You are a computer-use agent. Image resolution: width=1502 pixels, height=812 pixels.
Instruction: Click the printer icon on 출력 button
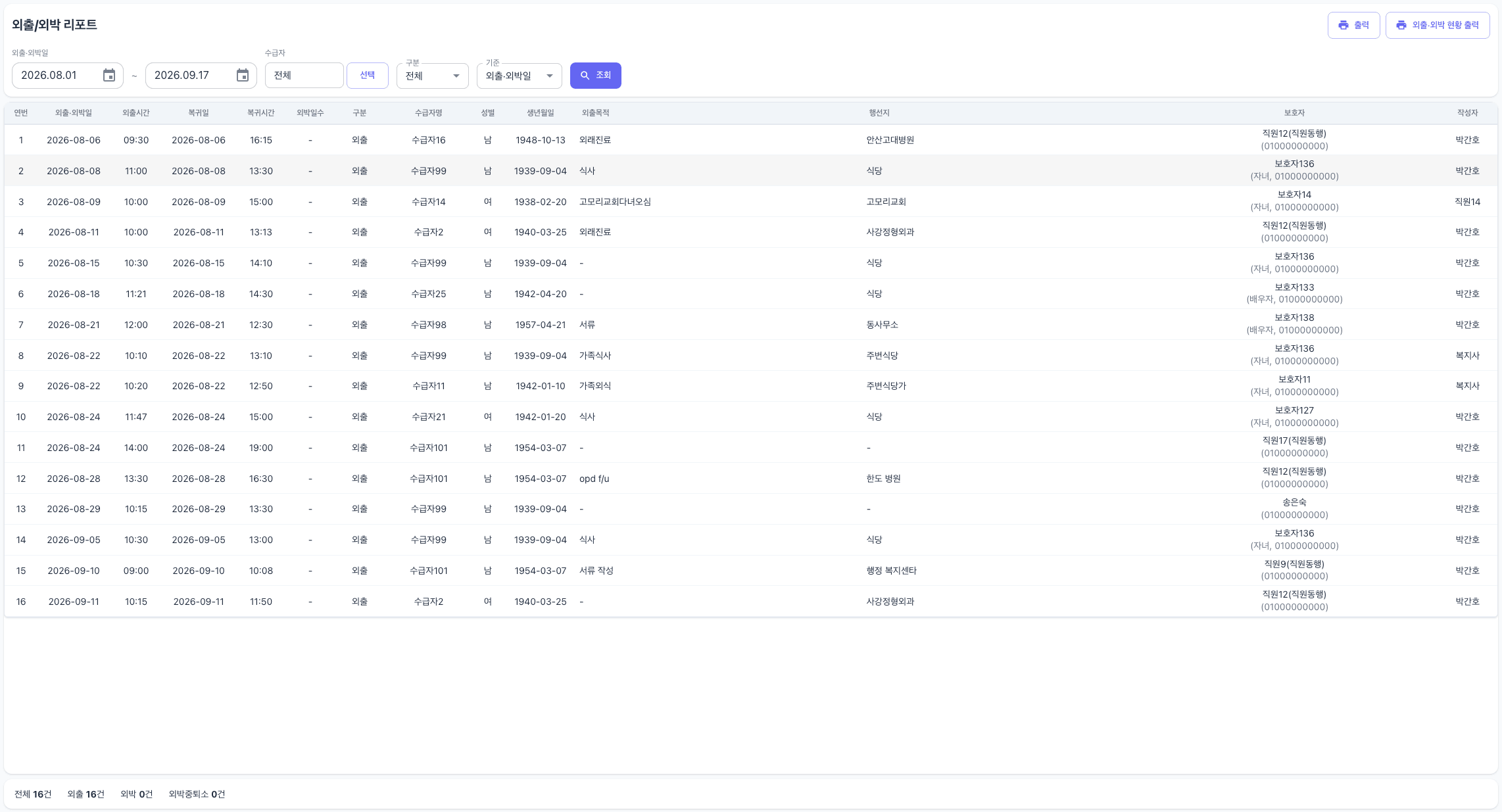click(1344, 25)
